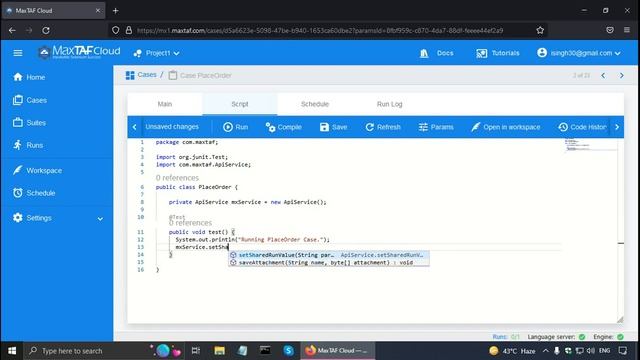
Task: Go to the previous case arrow
Action: point(603,76)
